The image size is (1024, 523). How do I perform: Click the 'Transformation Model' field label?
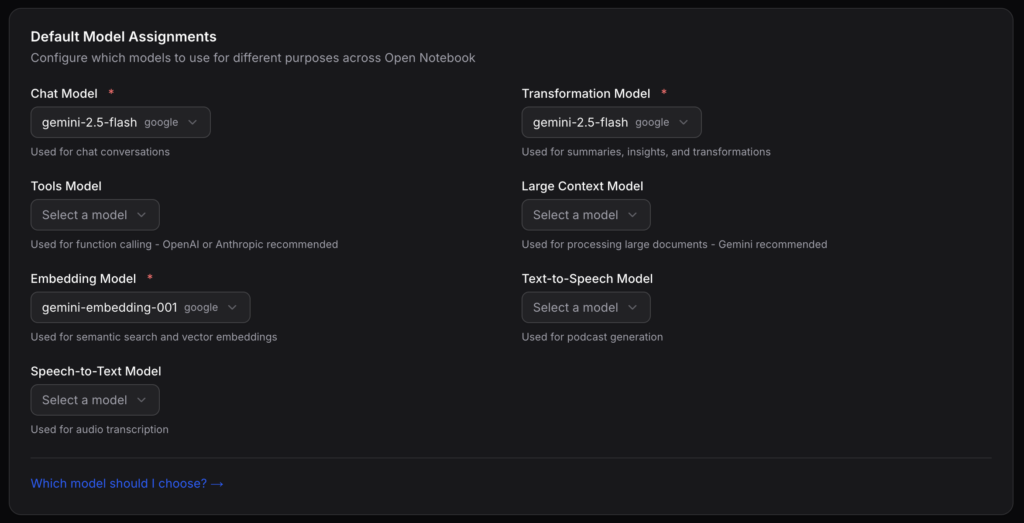586,94
